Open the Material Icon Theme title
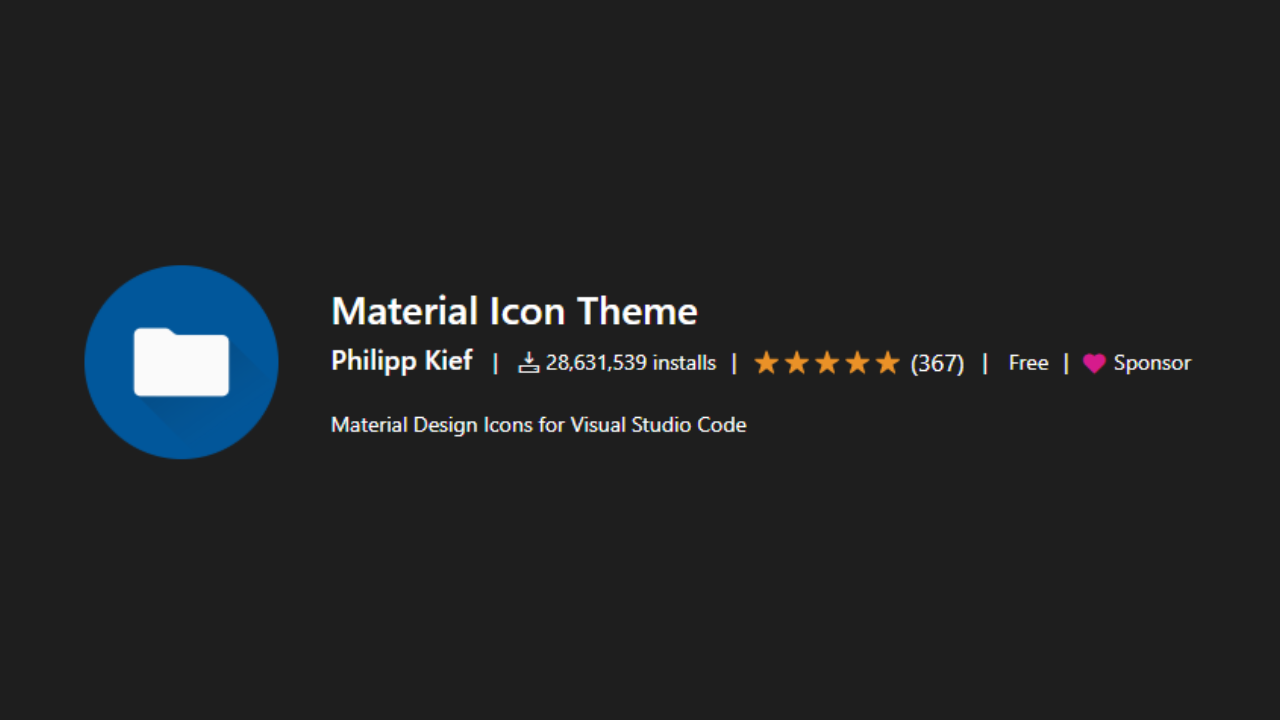The image size is (1280, 720). coord(514,311)
